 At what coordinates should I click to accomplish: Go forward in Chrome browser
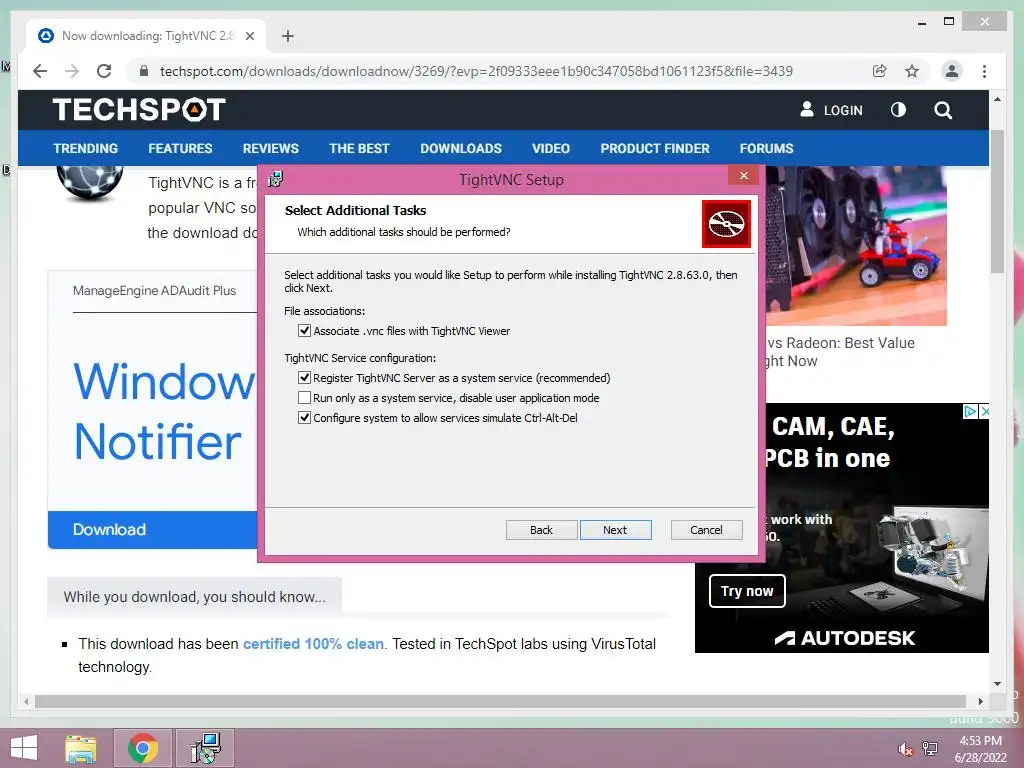click(72, 71)
